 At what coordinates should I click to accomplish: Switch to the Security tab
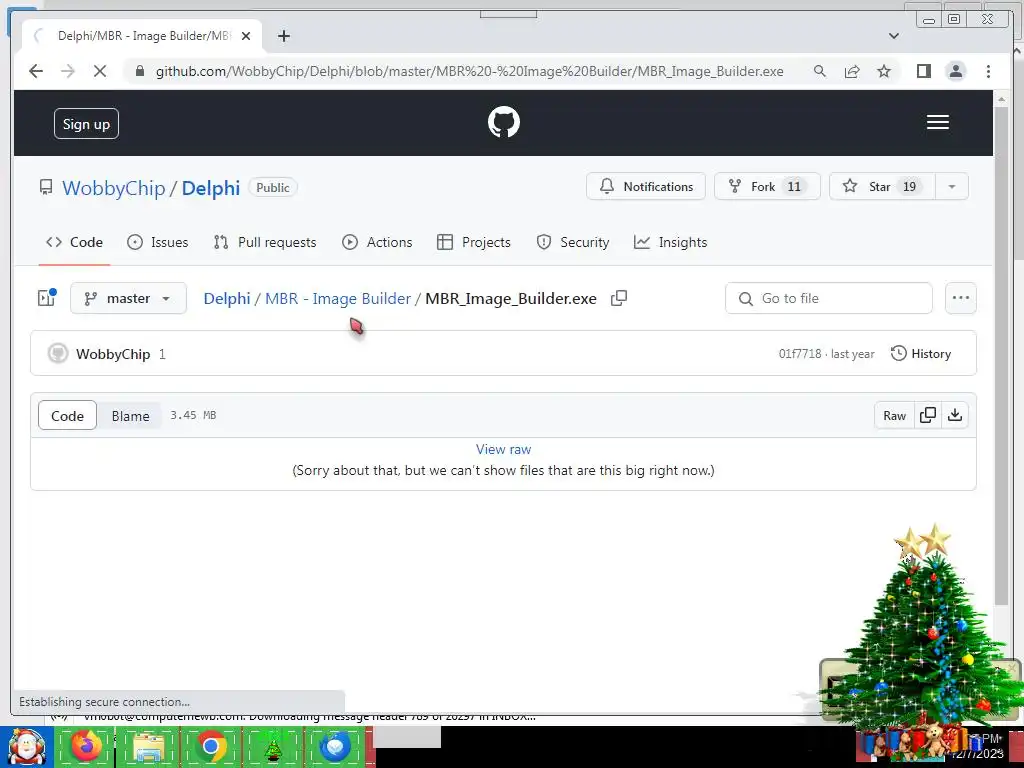572,242
